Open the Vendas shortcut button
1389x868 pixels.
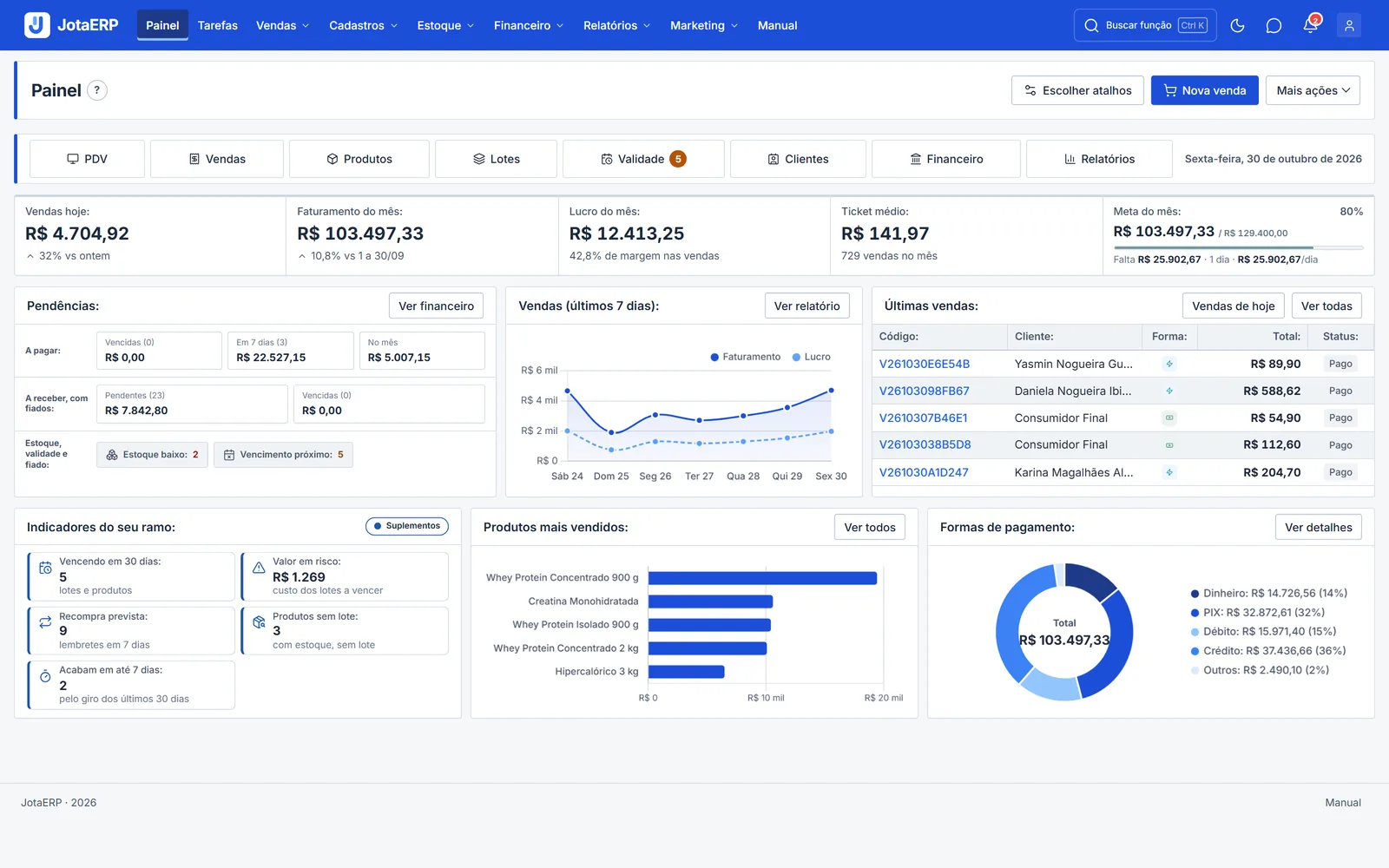[x=217, y=159]
